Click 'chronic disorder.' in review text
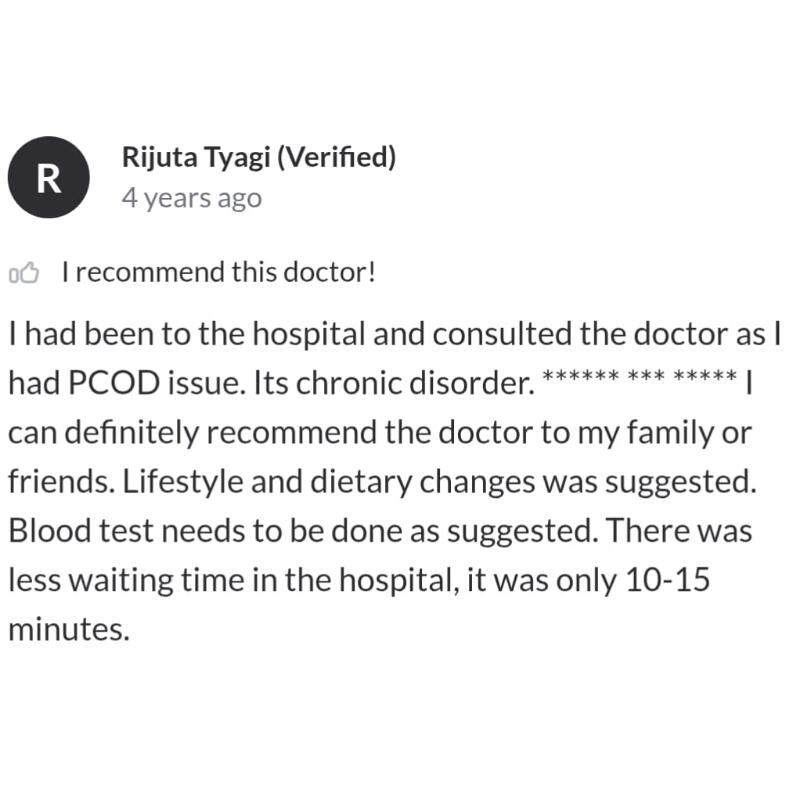 (x=415, y=383)
